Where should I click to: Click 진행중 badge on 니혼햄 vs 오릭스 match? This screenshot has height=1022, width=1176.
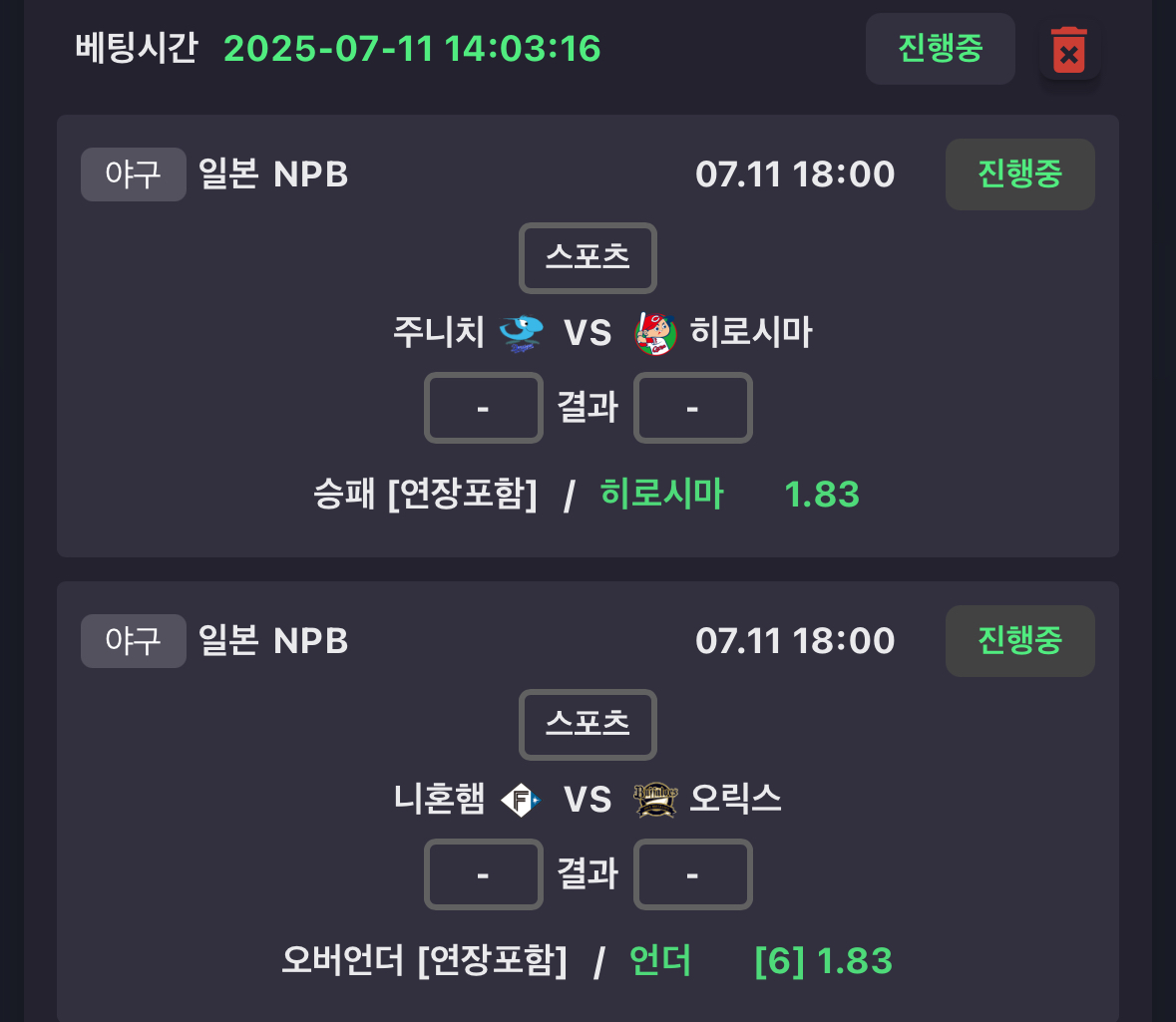click(x=1020, y=640)
